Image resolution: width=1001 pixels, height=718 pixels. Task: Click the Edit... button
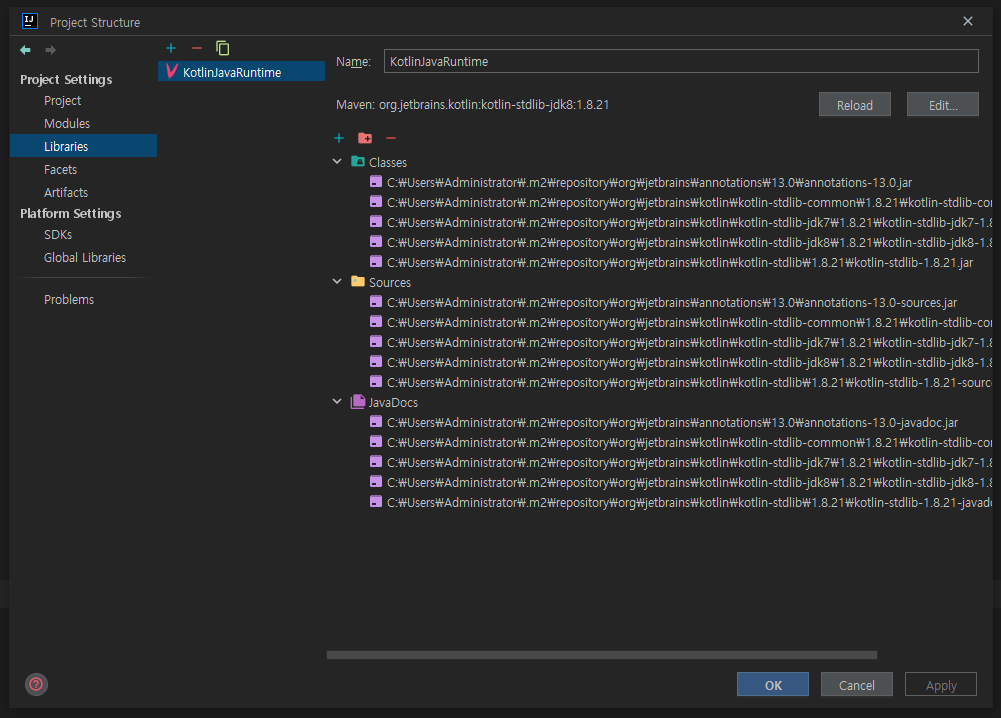click(x=942, y=105)
